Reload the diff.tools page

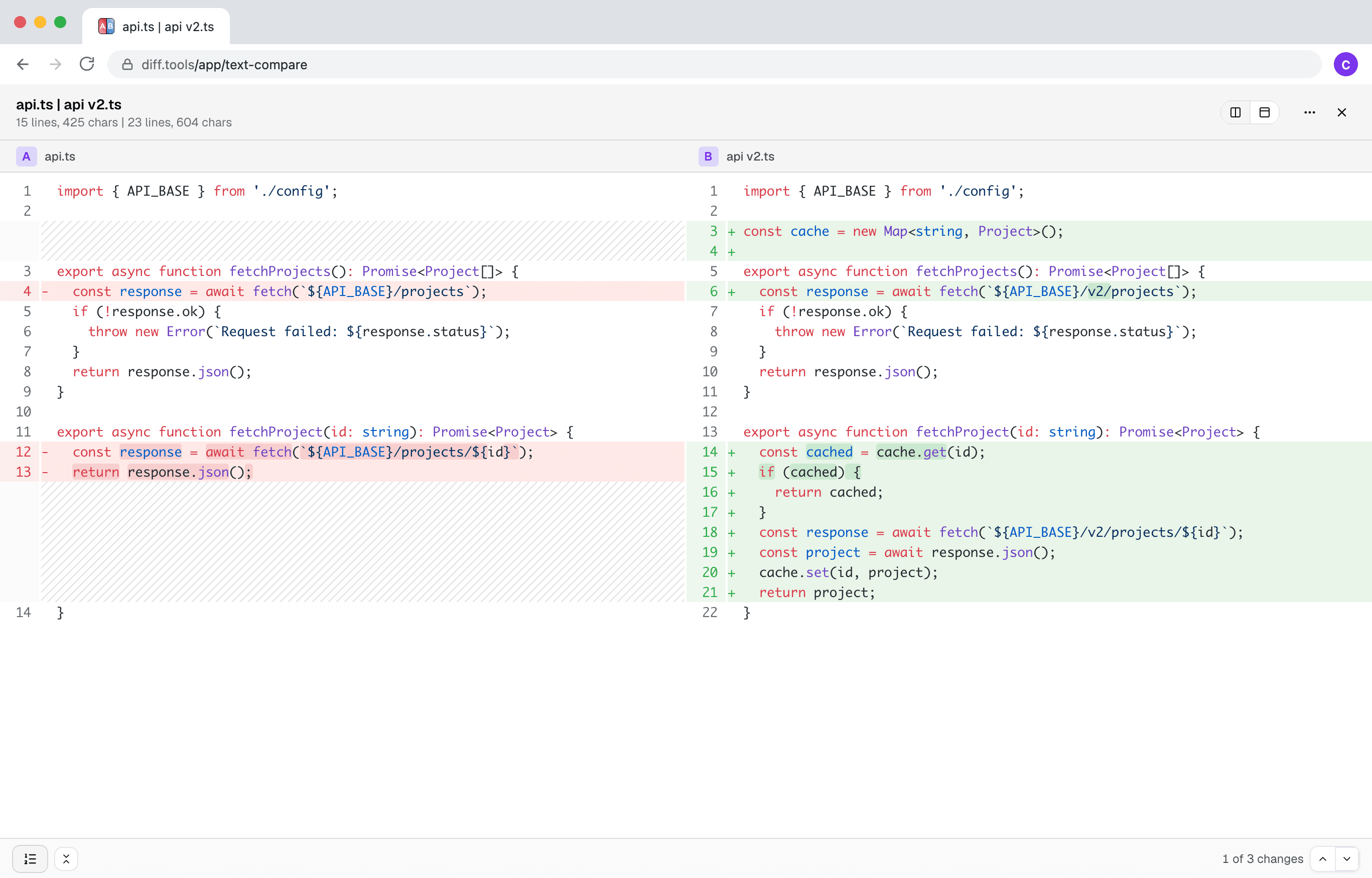87,64
